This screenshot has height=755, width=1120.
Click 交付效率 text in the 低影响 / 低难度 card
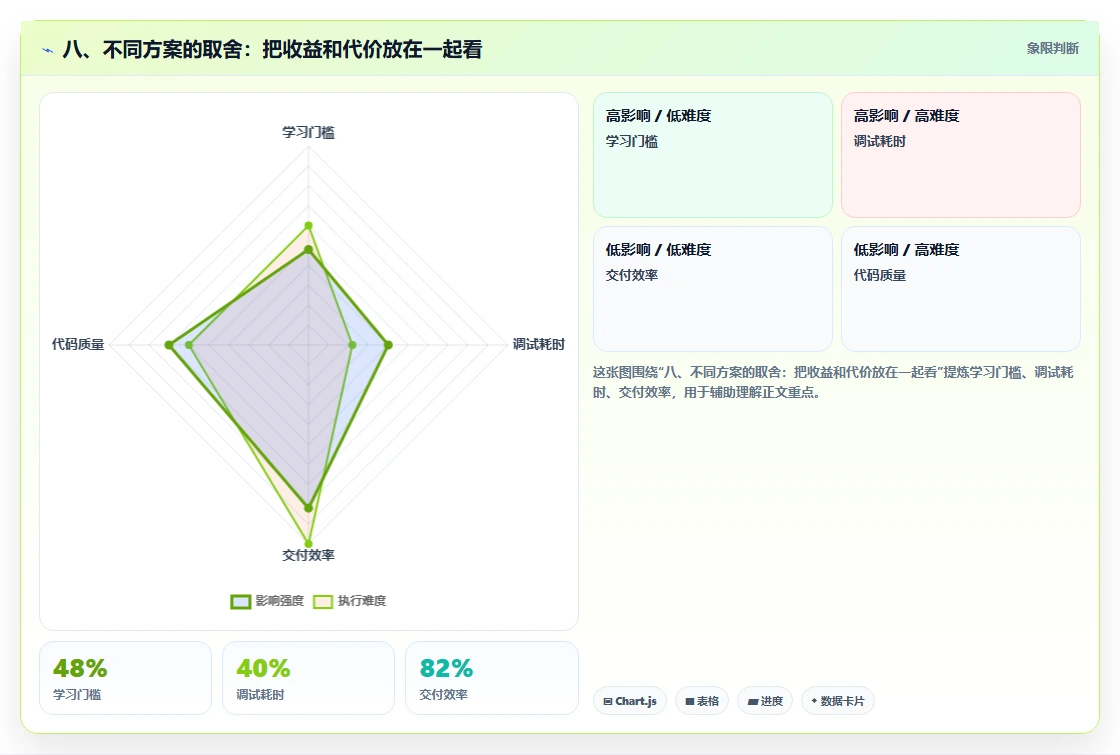631,275
